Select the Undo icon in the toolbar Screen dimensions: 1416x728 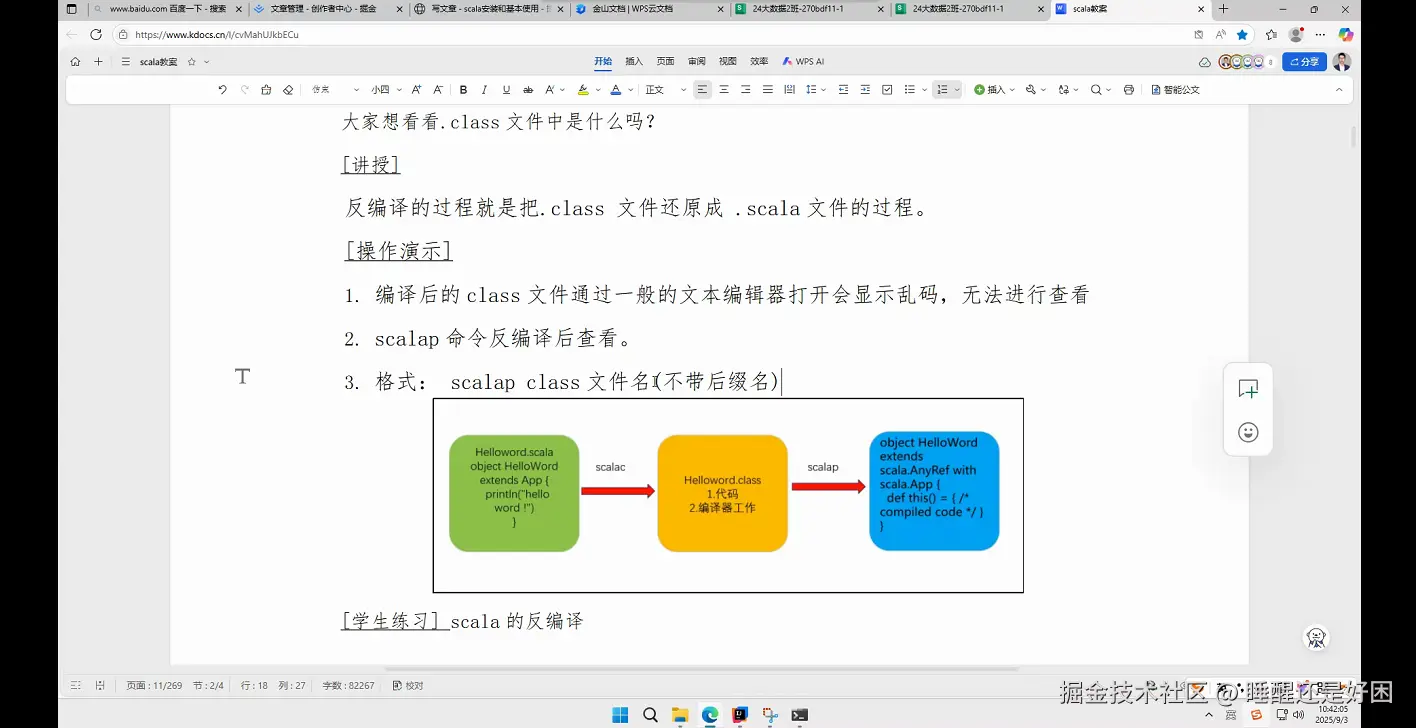point(220,89)
